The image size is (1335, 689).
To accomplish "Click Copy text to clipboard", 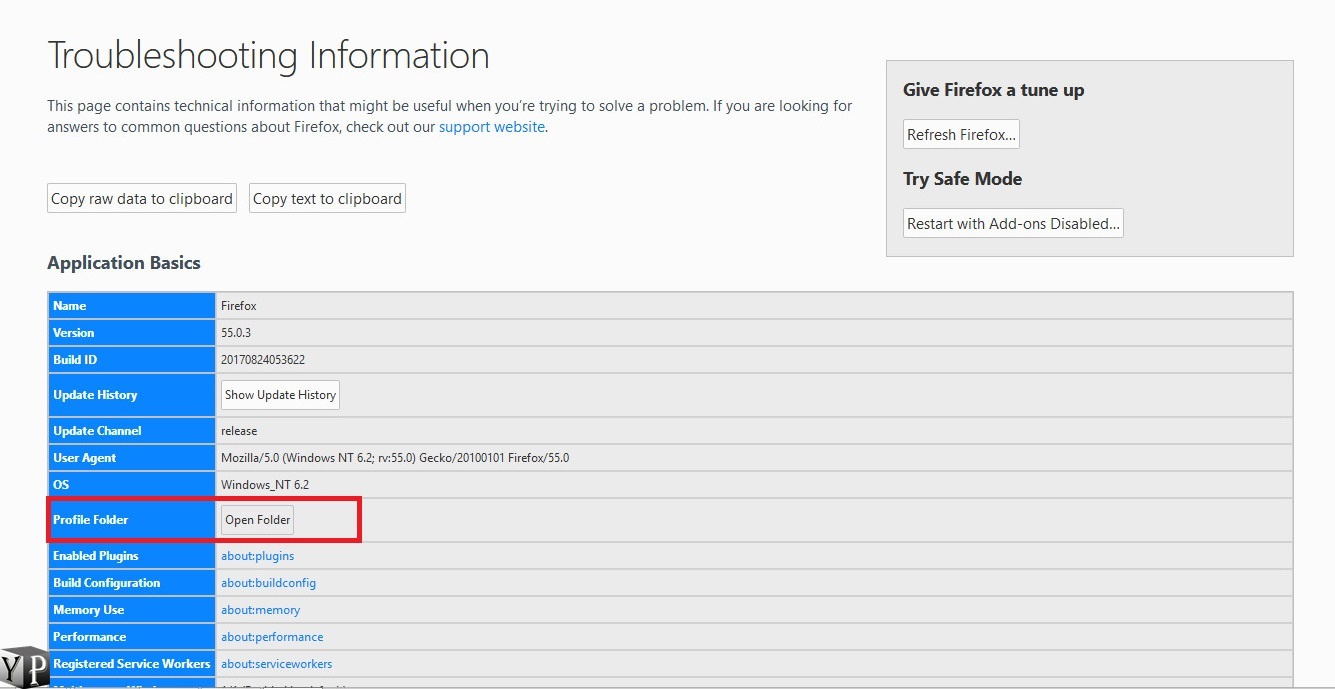I will click(327, 198).
